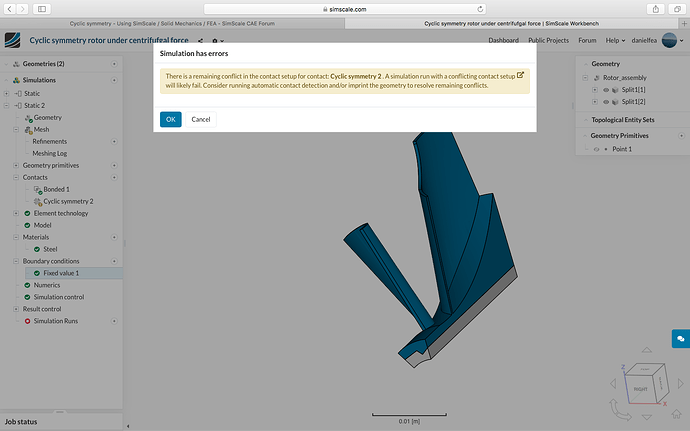The height and width of the screenshot is (431, 690).
Task: Open the Help dropdown menu
Action: click(x=615, y=41)
